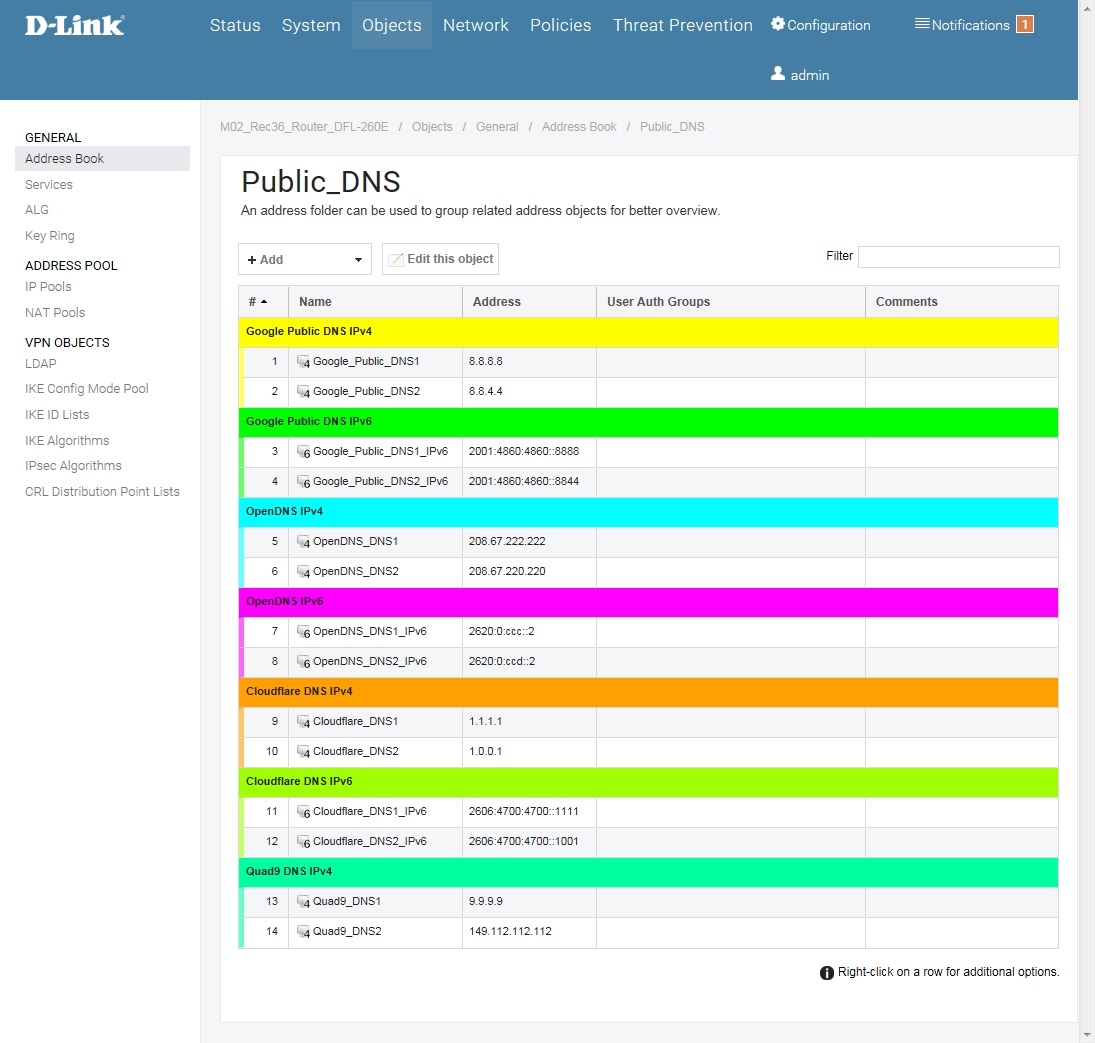Click the IPv6 icon next to Cloudflare_DNS2_IPv6

point(304,842)
